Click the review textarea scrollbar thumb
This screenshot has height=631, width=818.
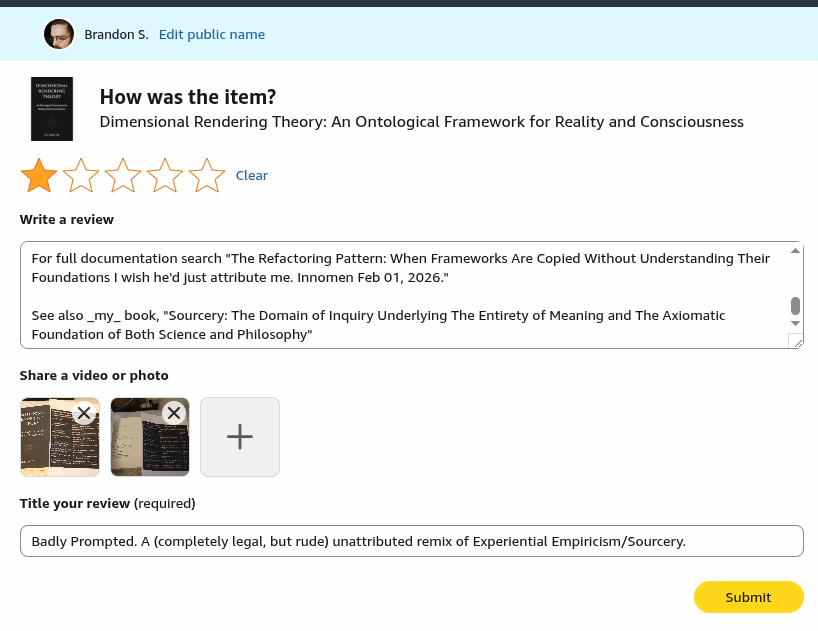795,306
